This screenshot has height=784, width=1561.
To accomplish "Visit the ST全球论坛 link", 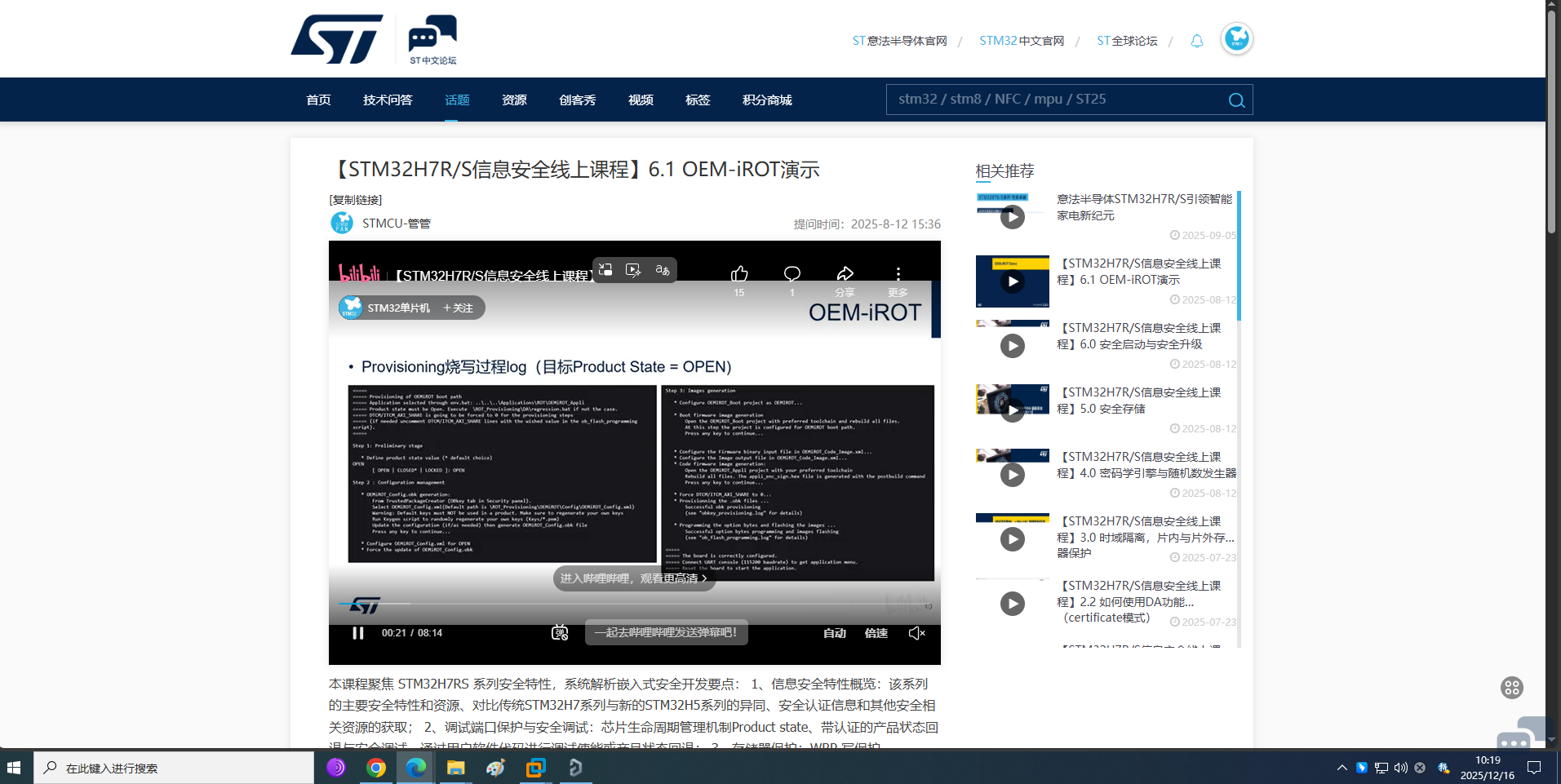I will 1127,41.
